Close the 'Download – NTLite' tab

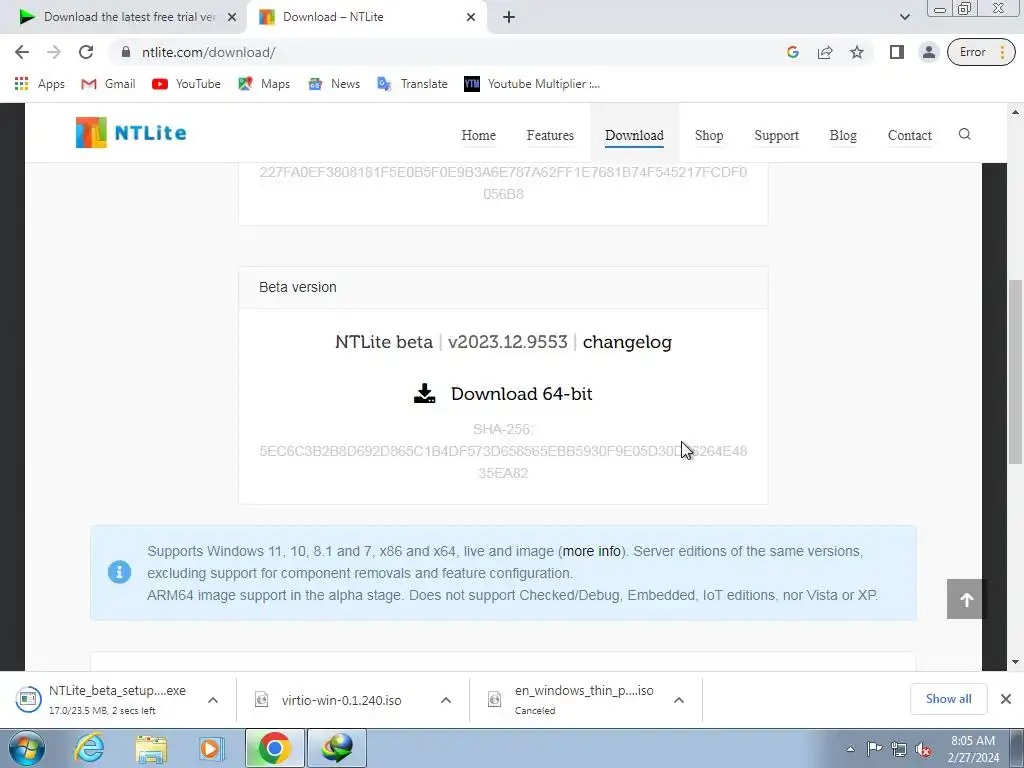coord(471,17)
